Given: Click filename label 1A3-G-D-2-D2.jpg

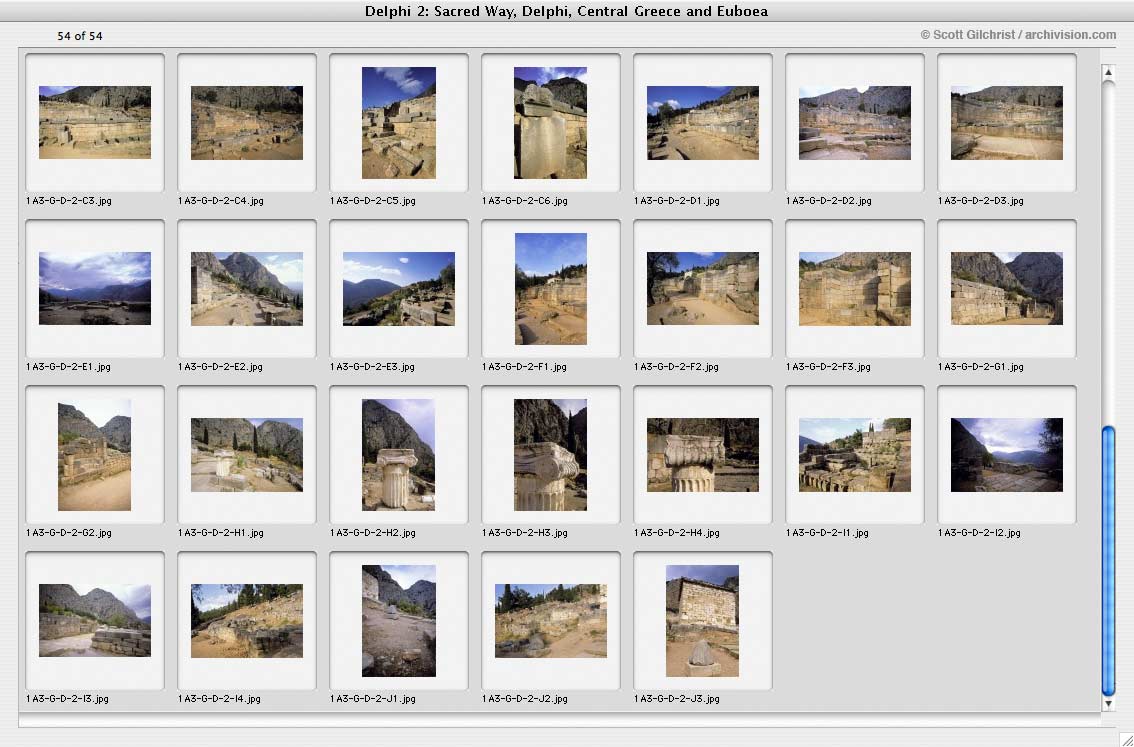Looking at the screenshot, I should [x=829, y=201].
